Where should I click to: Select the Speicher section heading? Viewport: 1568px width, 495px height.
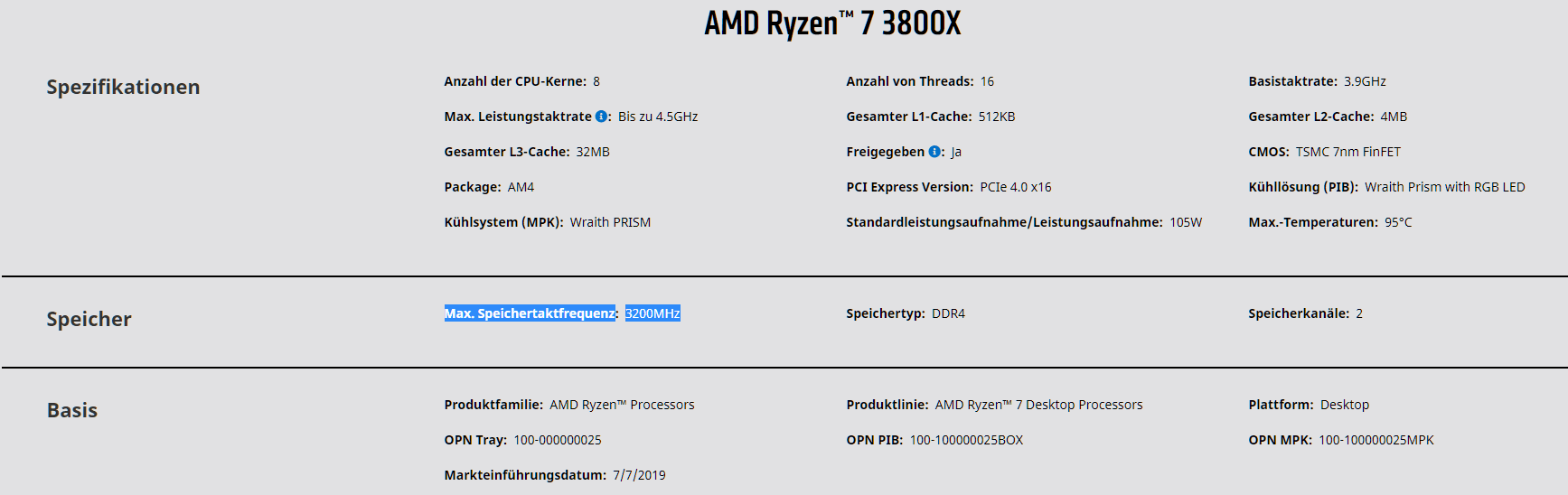coord(89,319)
